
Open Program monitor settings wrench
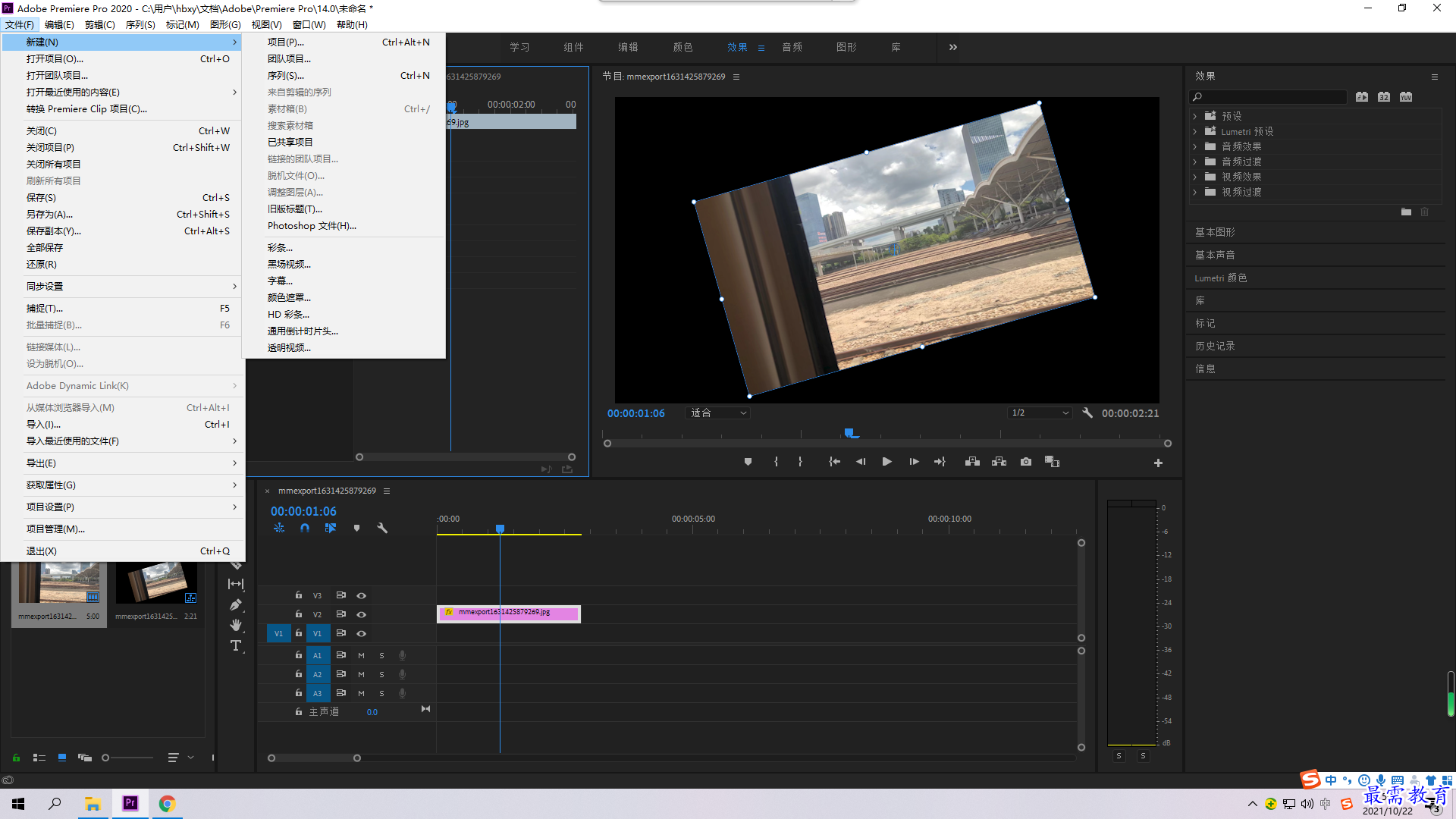[1087, 413]
